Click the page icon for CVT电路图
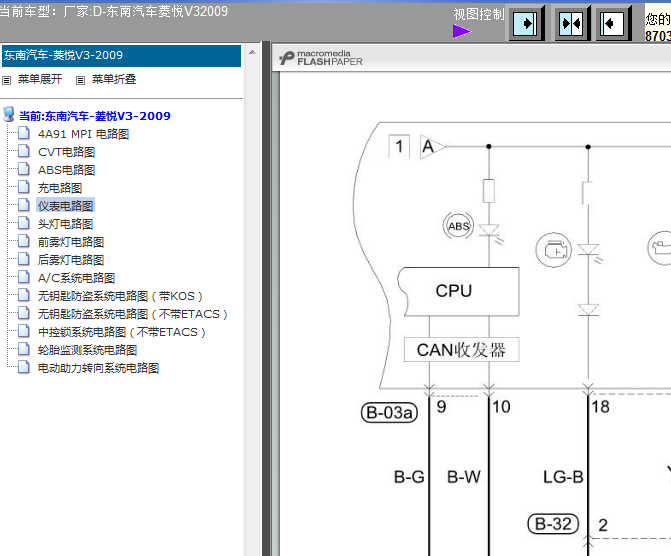This screenshot has height=556, width=671. pyautogui.click(x=24, y=151)
